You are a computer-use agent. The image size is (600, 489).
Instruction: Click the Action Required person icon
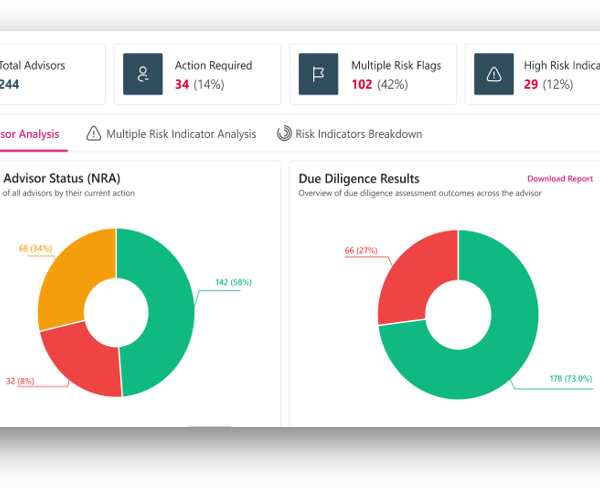click(x=143, y=75)
